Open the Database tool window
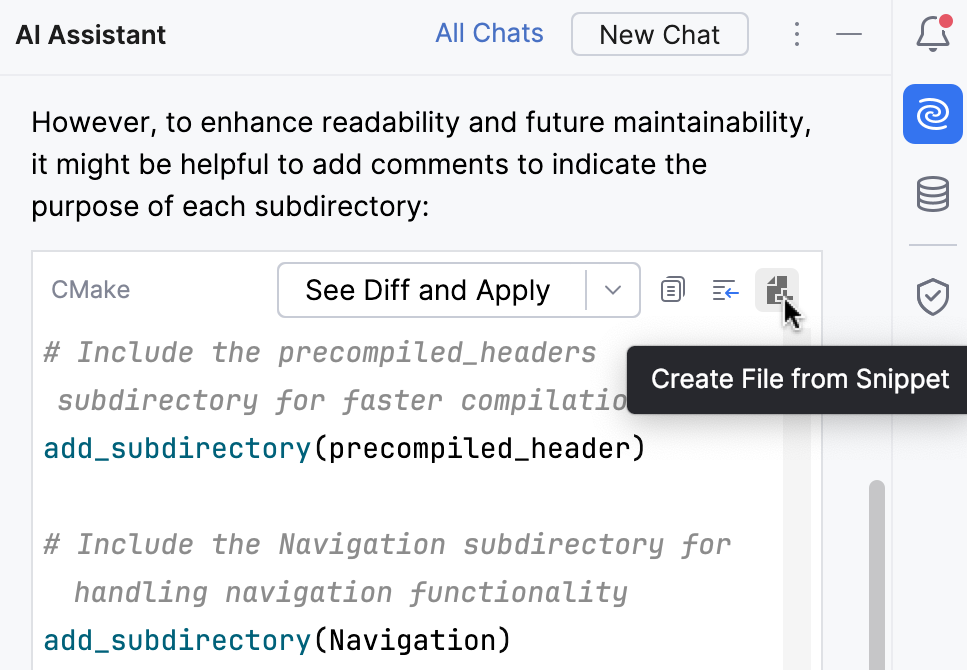 (932, 195)
